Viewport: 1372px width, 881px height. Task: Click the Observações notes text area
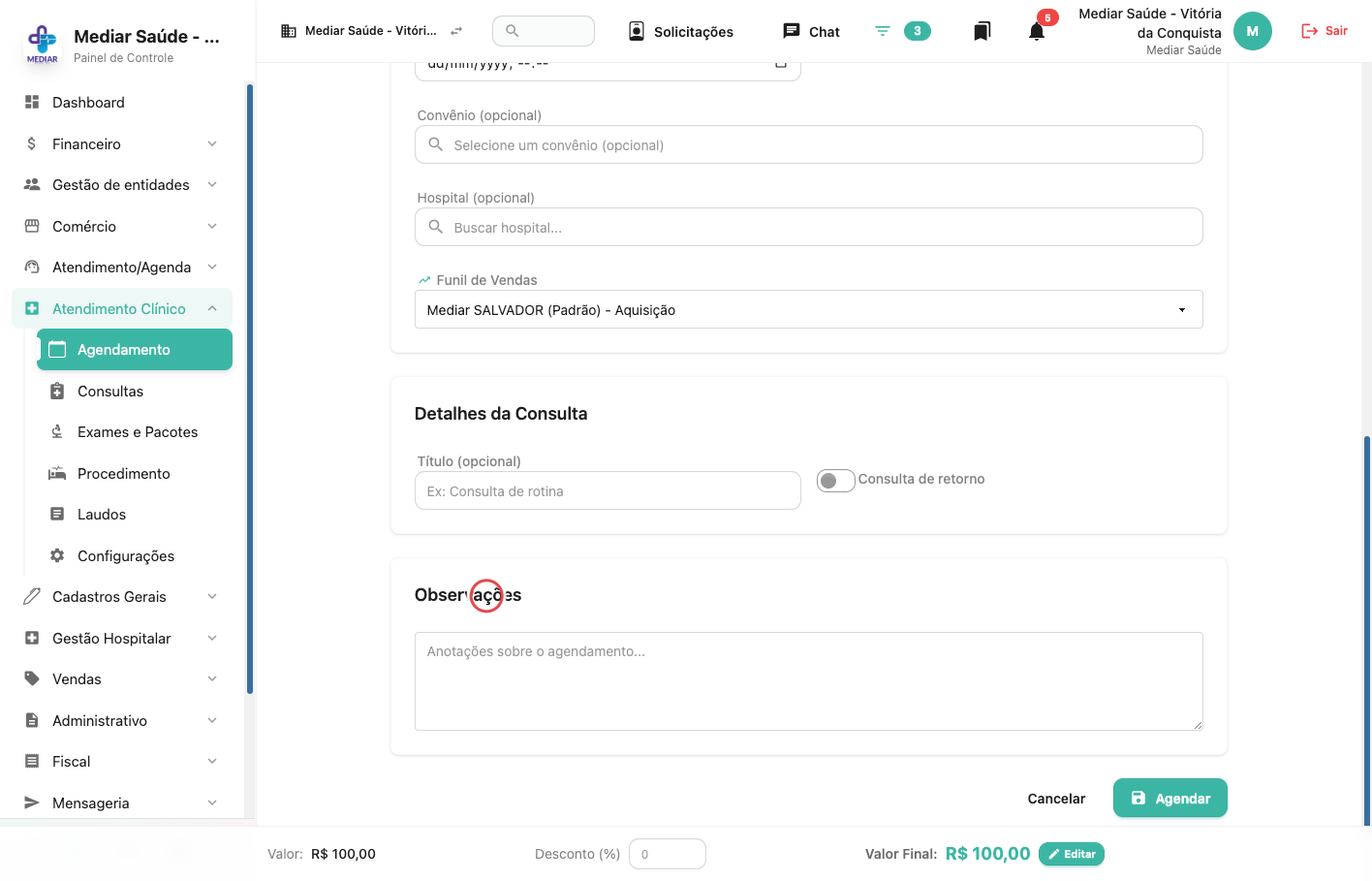(808, 680)
